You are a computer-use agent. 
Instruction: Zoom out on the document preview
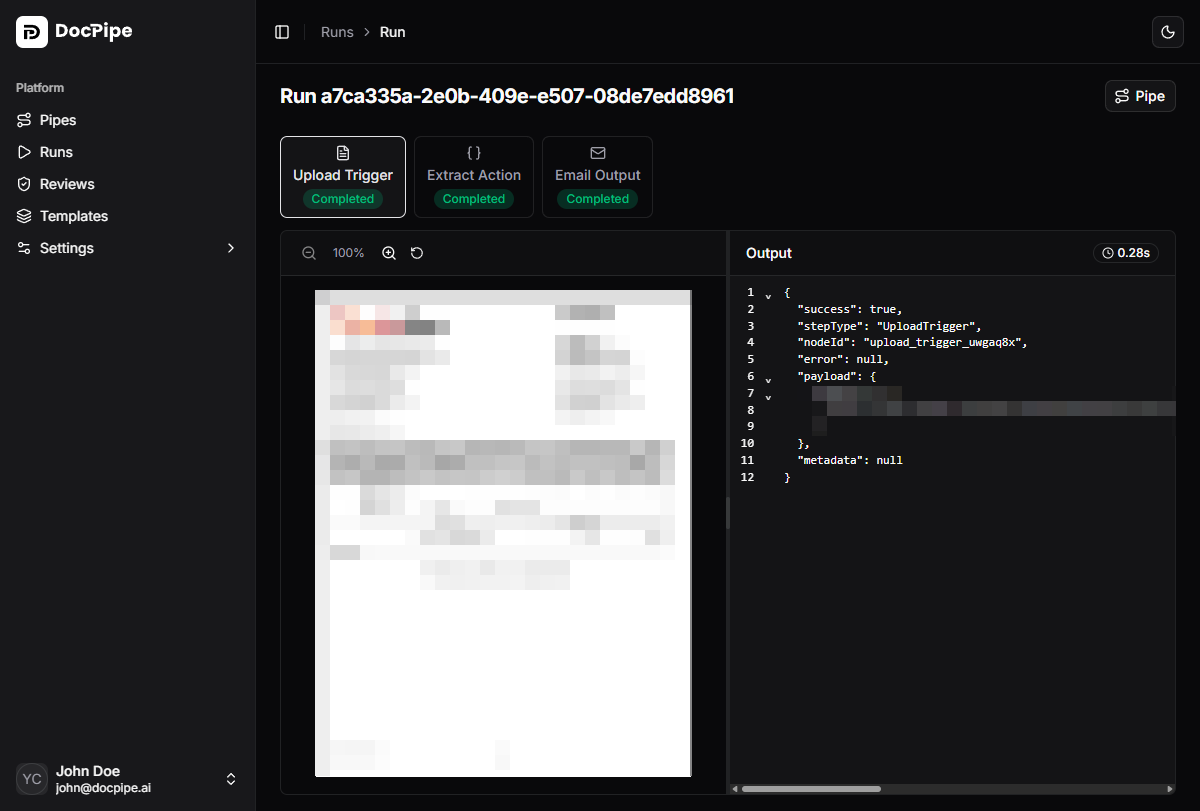tap(309, 253)
